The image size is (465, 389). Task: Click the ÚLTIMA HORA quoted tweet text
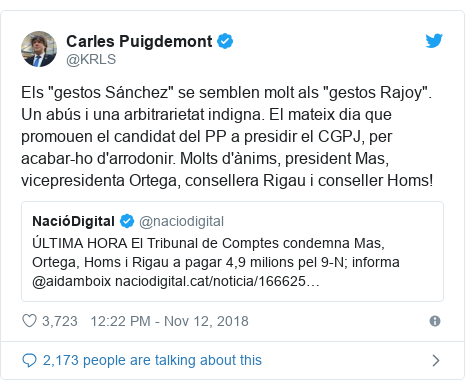pos(216,262)
